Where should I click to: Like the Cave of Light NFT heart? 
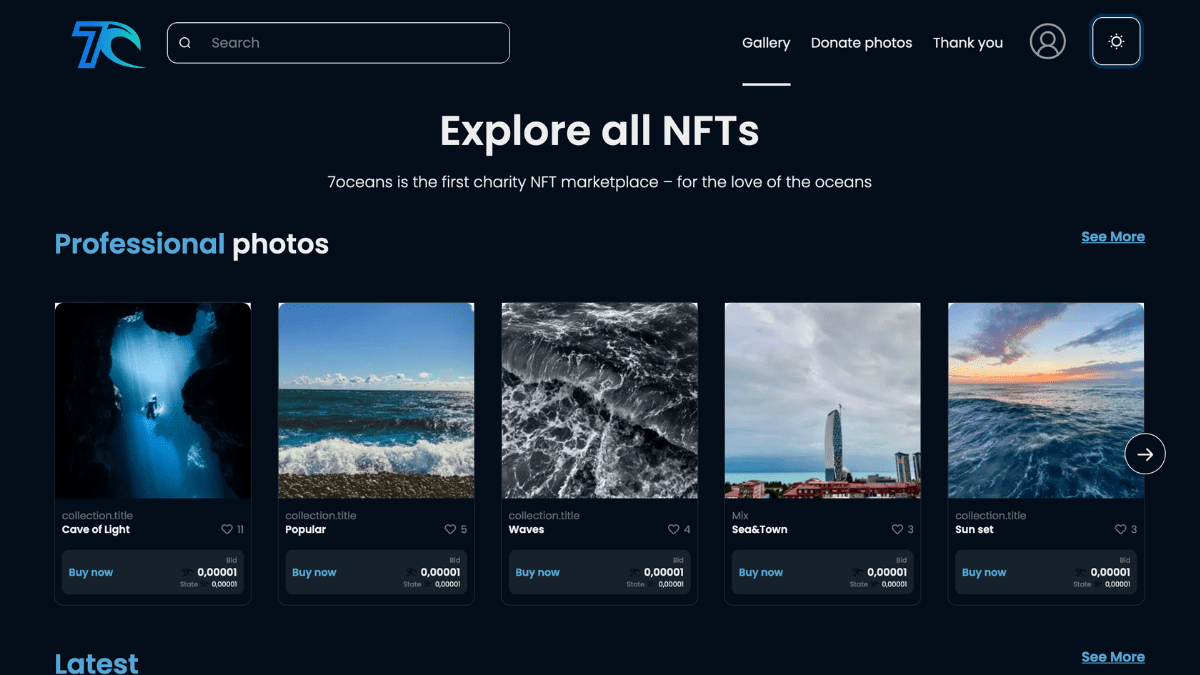227,530
